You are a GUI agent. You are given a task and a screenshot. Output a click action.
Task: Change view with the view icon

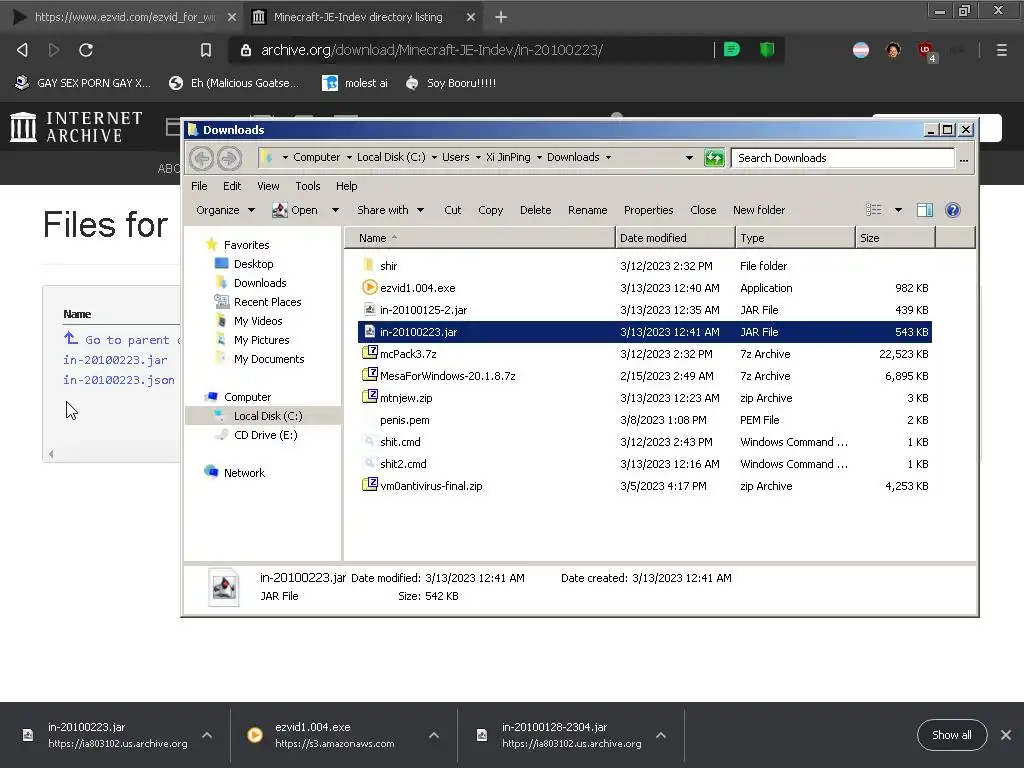(874, 210)
